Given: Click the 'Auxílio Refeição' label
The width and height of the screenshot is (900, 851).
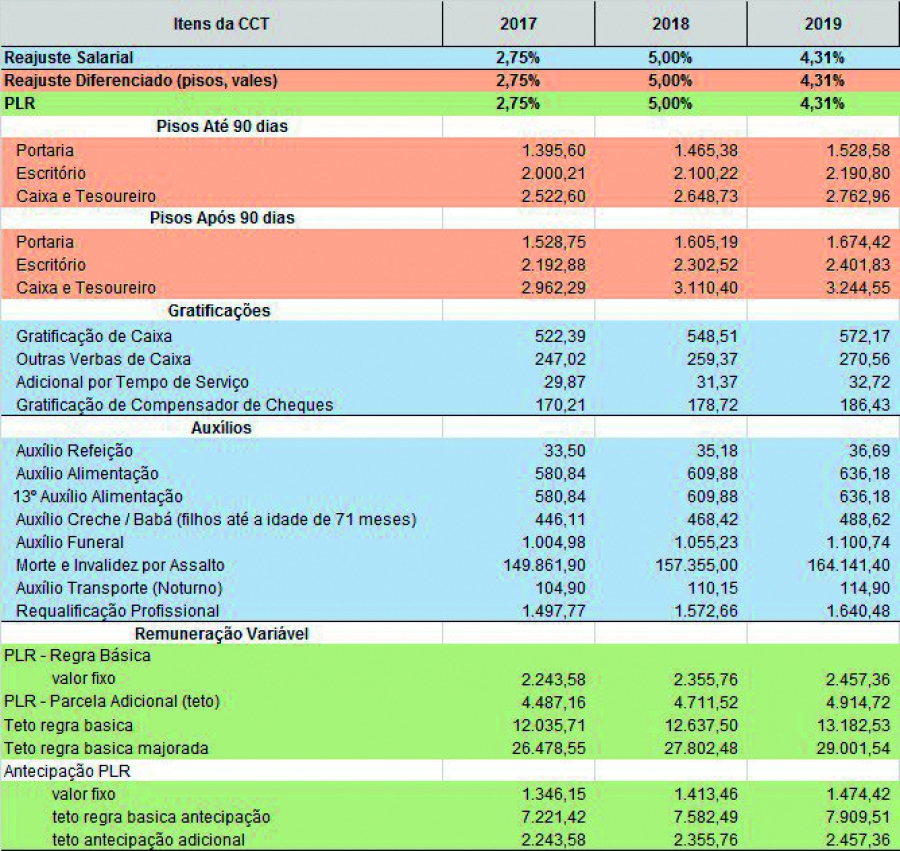Looking at the screenshot, I should [x=74, y=451].
